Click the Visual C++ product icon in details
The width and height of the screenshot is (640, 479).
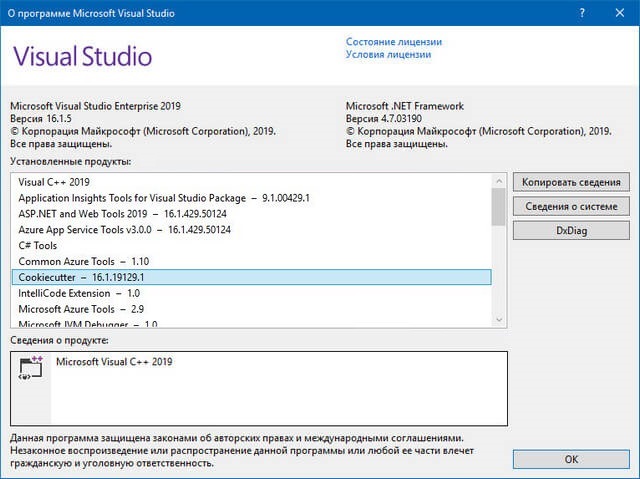[29, 366]
